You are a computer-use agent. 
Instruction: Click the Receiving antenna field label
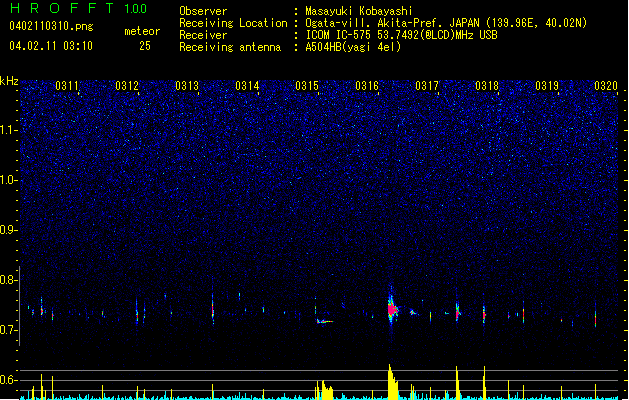tap(230, 47)
